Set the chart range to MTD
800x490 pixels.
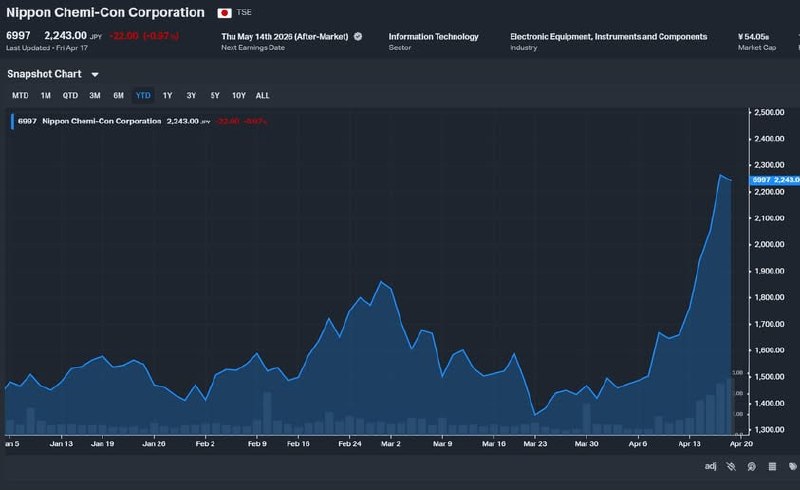coord(20,96)
